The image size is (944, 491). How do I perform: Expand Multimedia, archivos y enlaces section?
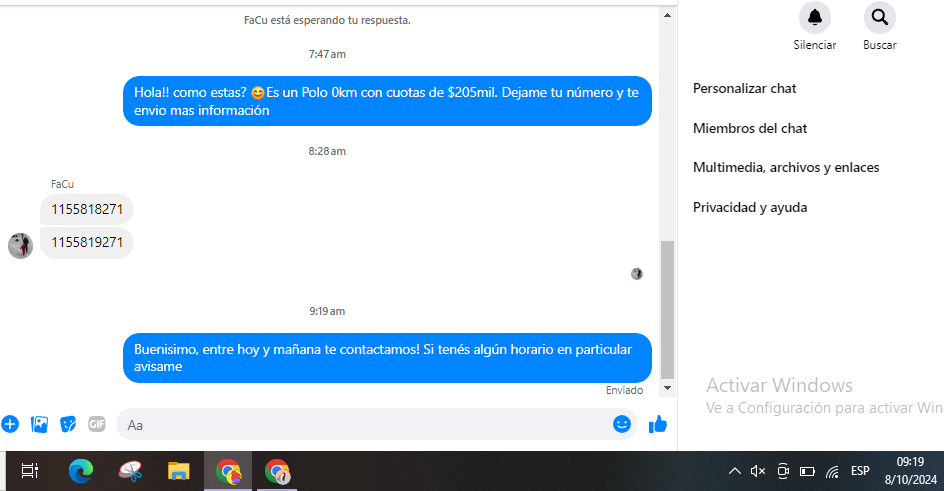tap(786, 167)
